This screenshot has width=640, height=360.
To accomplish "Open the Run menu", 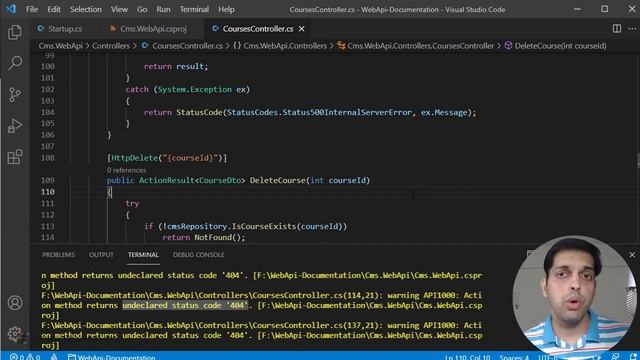I will click(163, 9).
